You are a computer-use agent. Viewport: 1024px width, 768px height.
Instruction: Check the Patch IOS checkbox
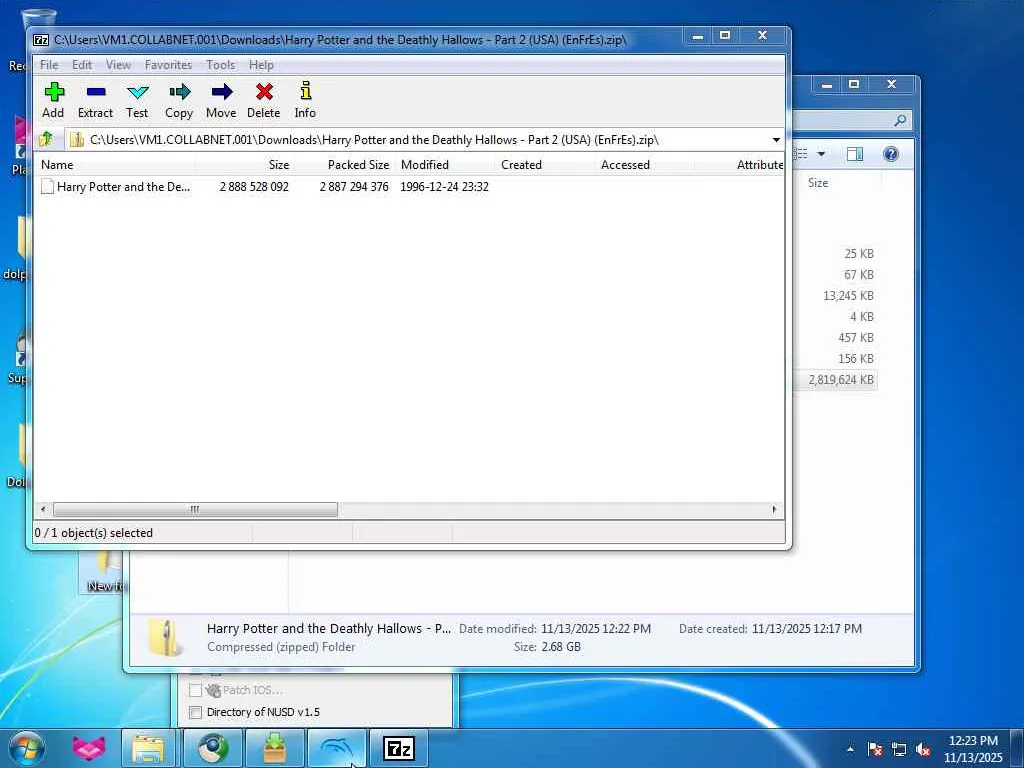point(195,690)
